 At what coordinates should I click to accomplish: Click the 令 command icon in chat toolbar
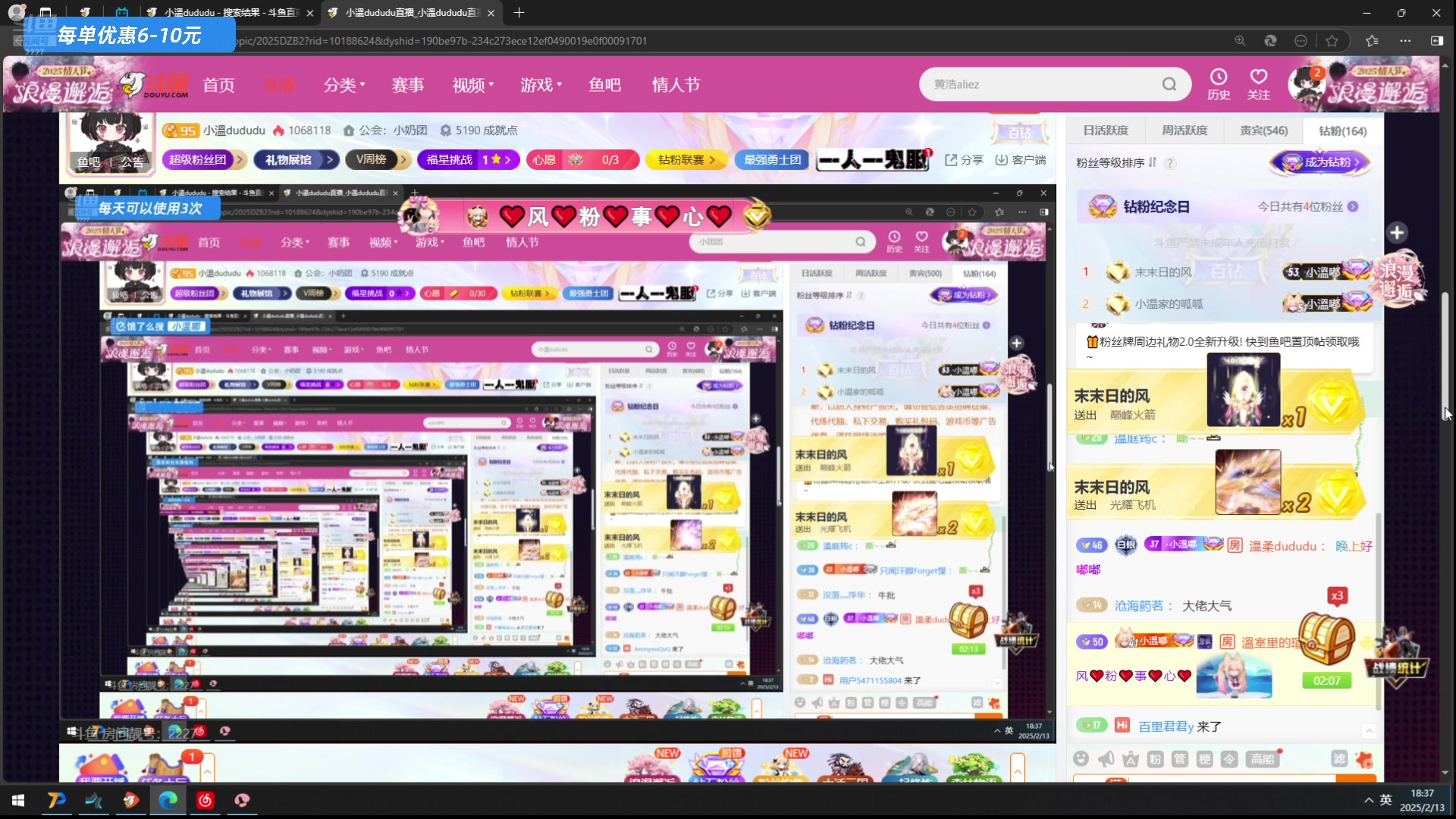coord(1229,759)
